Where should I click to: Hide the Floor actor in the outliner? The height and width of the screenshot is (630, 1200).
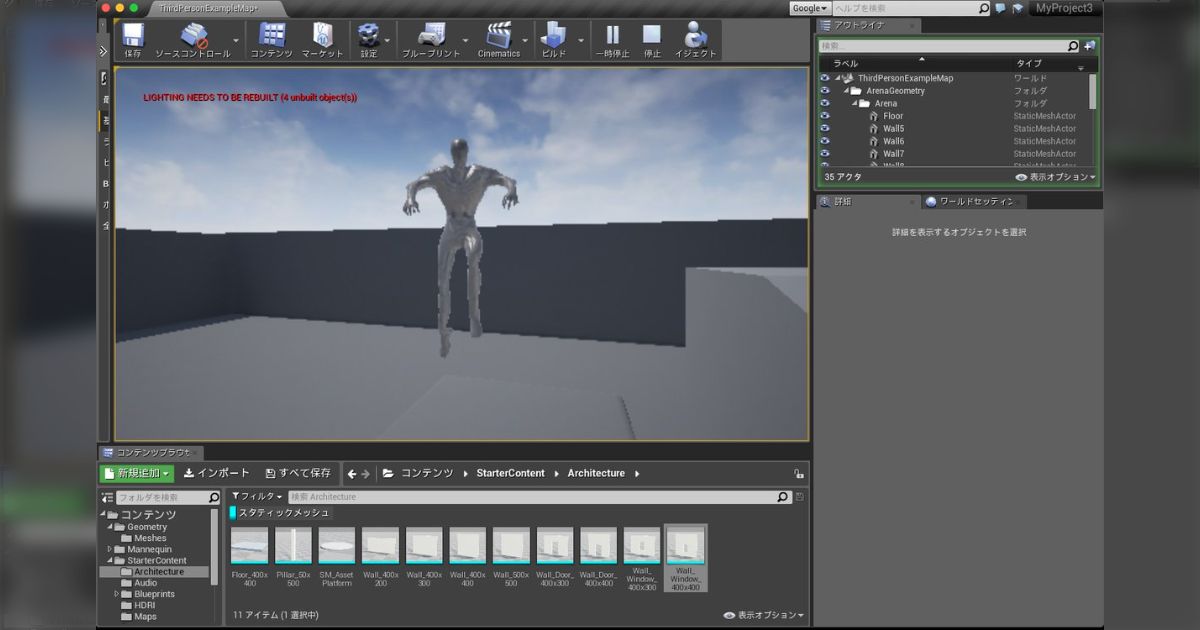coord(823,115)
